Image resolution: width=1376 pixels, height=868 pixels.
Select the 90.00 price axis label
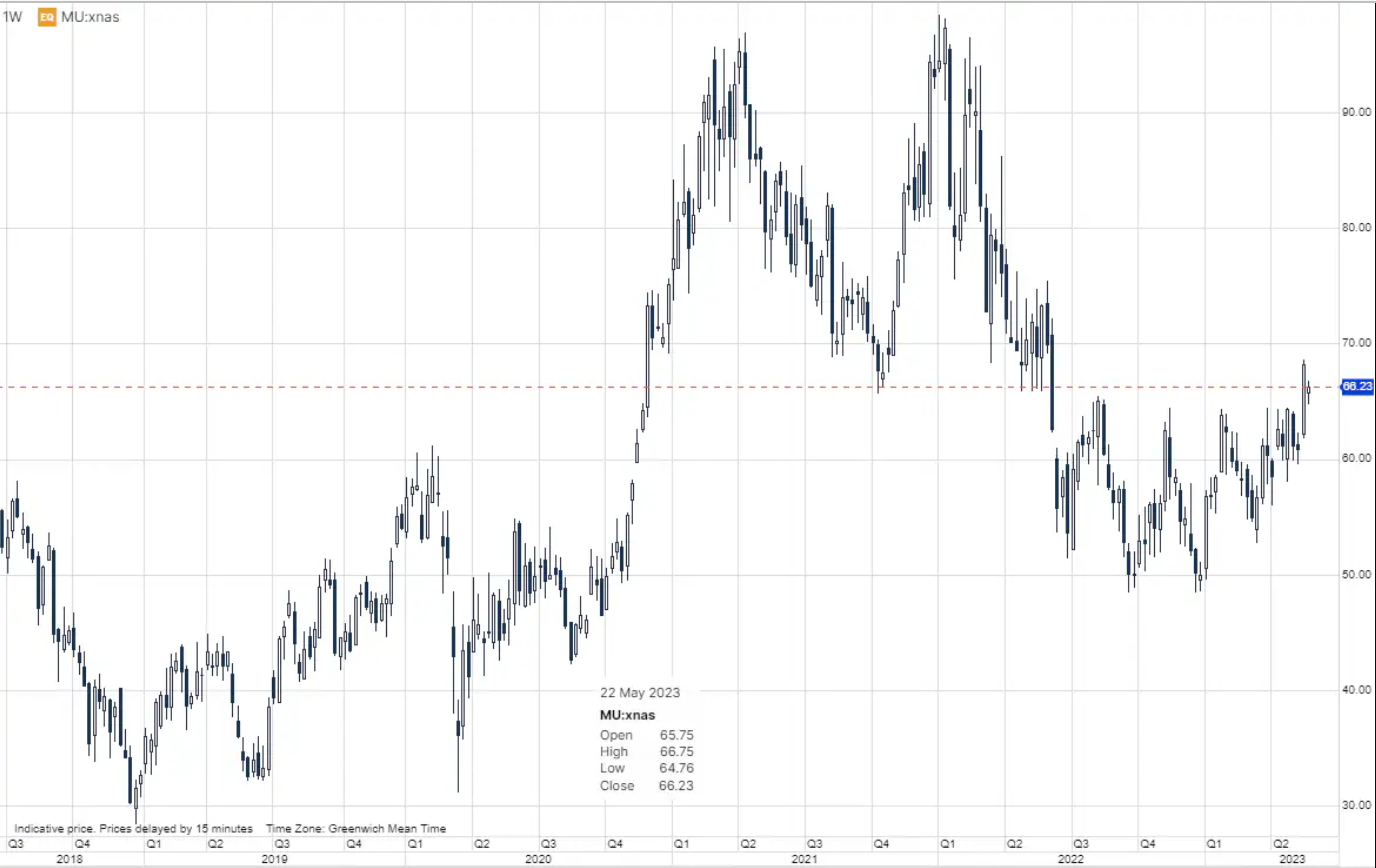(1356, 112)
